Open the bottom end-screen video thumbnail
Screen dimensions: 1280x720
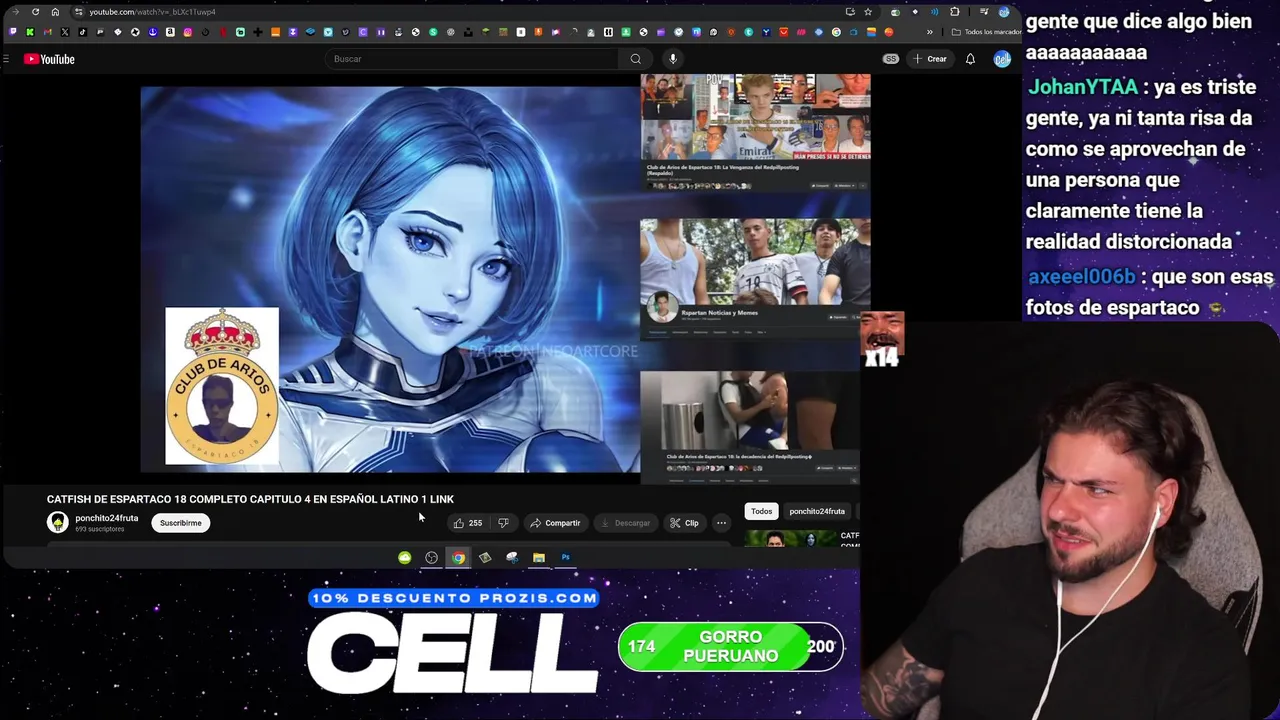(x=749, y=426)
